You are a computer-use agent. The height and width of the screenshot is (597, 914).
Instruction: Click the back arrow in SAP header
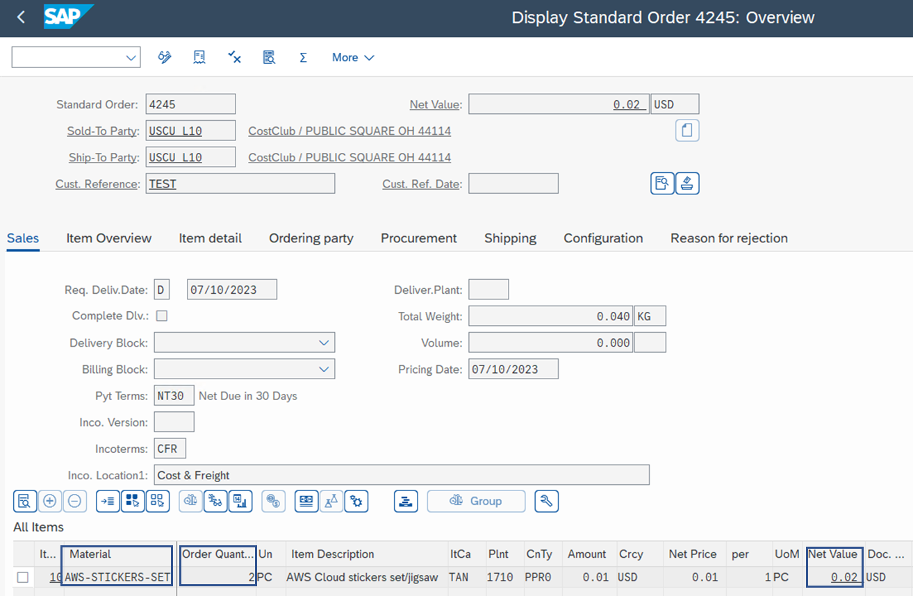tap(21, 18)
